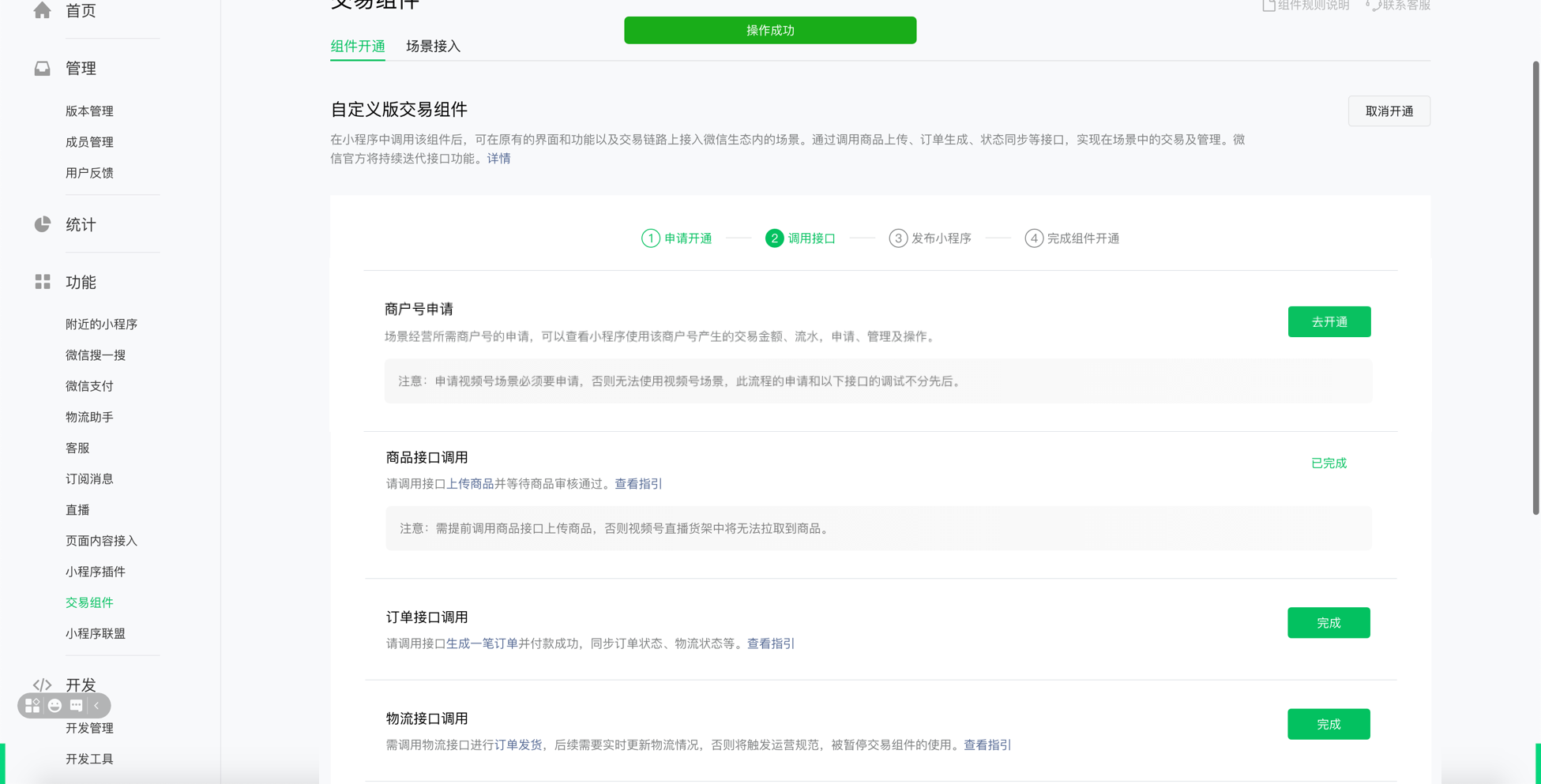Click the grid icon beside 功能
1541x784 pixels.
[x=43, y=281]
